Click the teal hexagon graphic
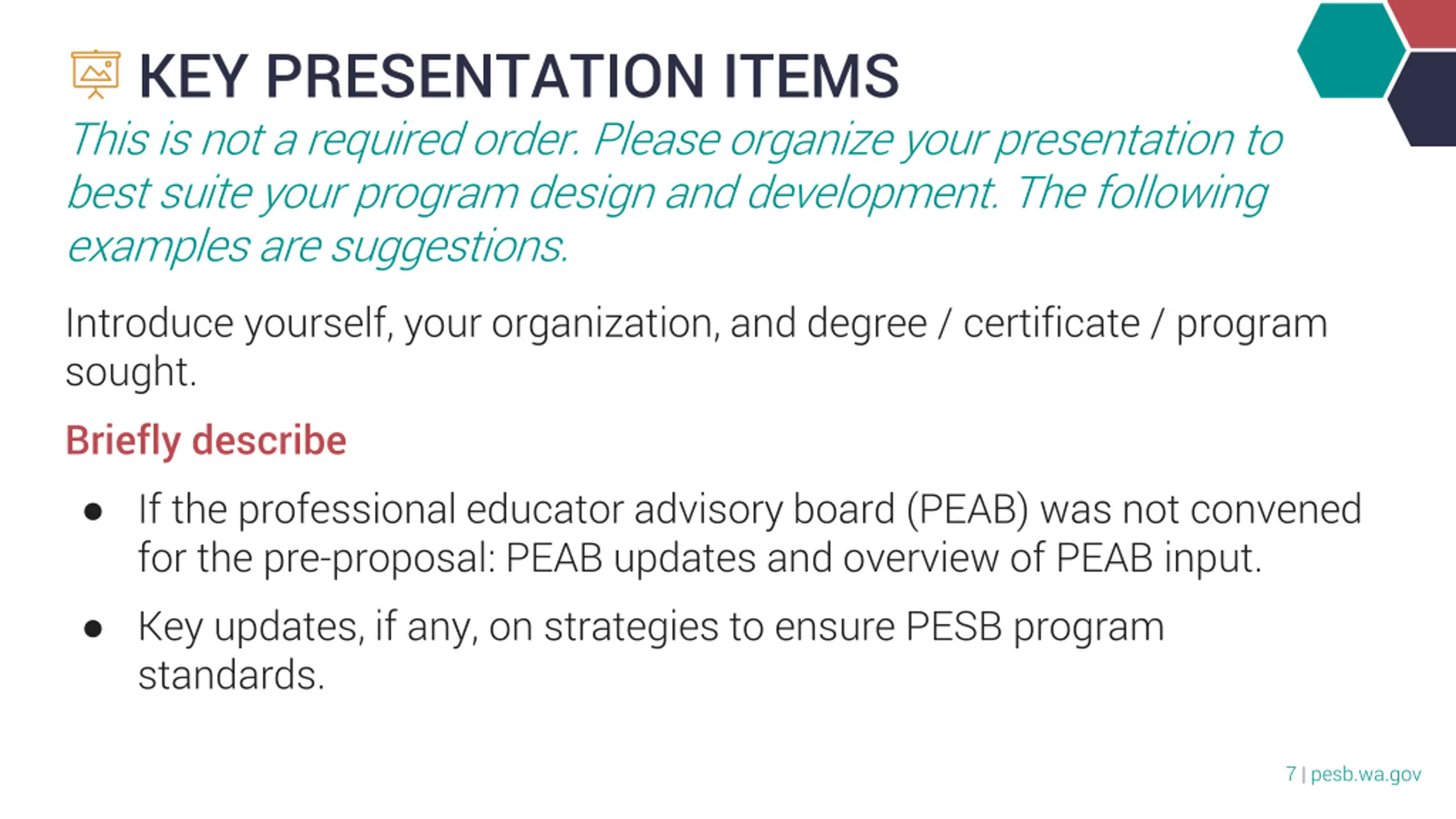 tap(1351, 50)
